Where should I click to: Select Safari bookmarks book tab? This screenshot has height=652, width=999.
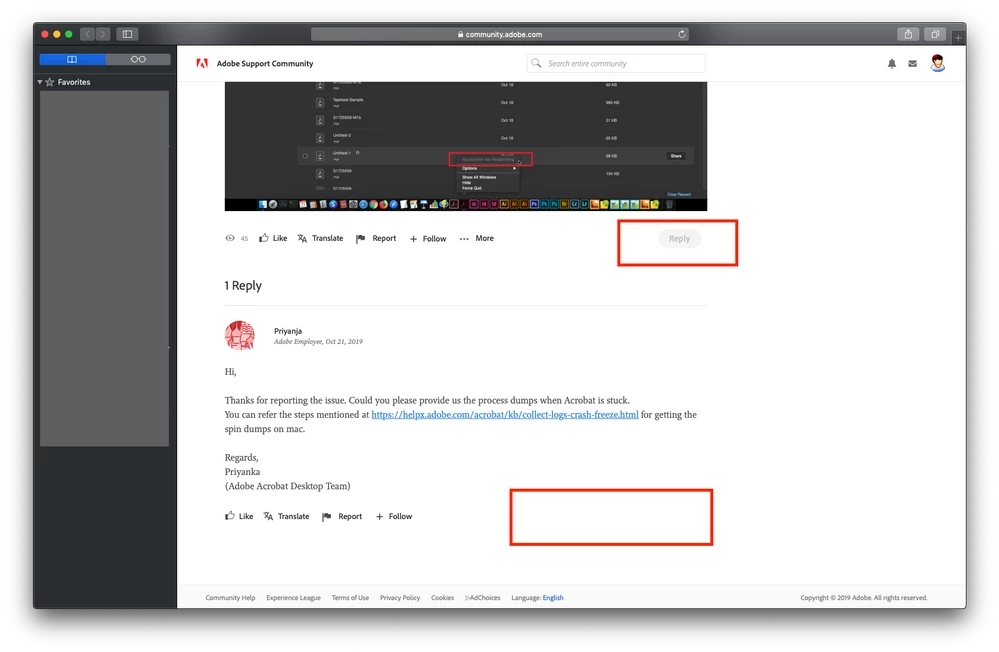[72, 59]
